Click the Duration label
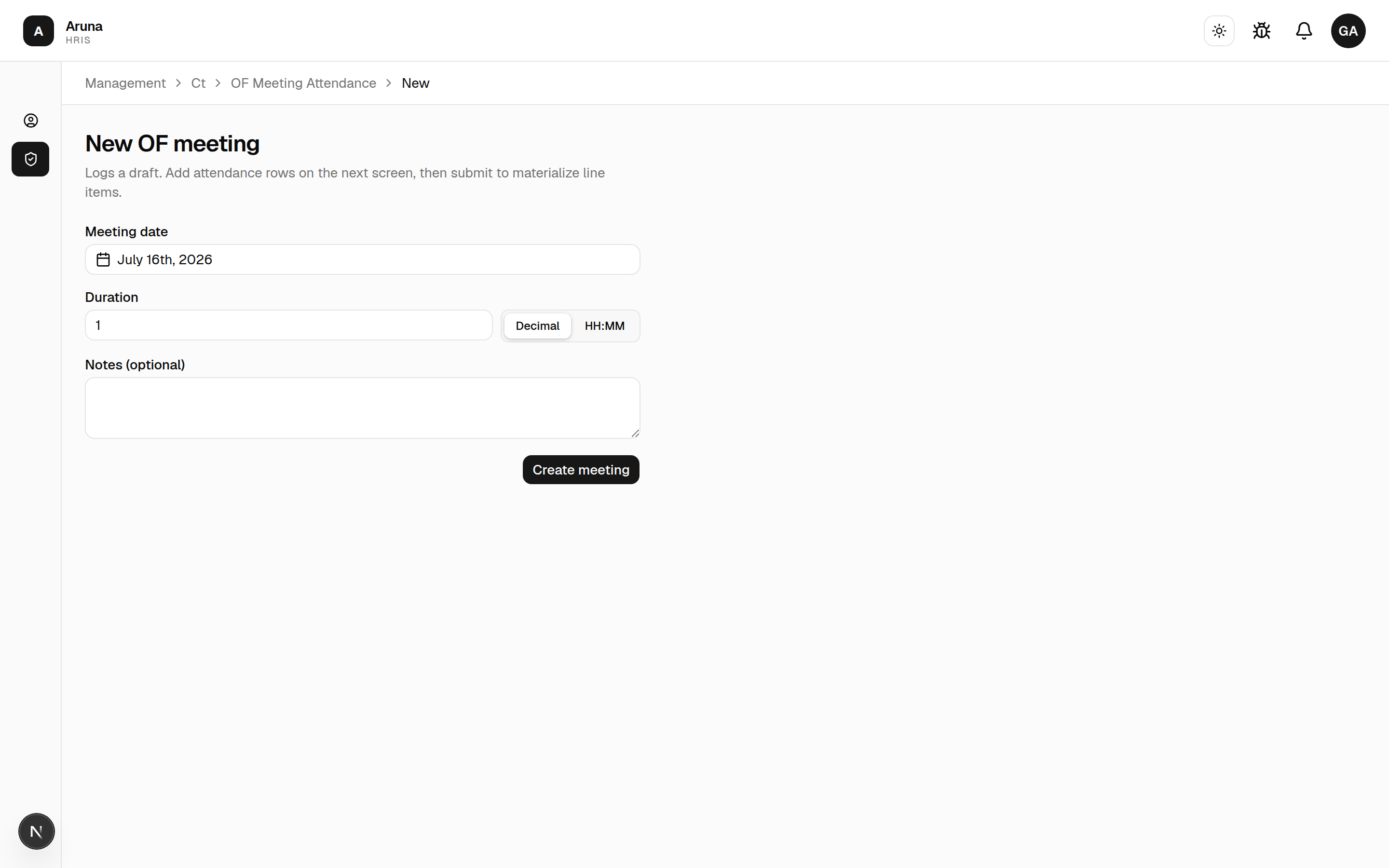The width and height of the screenshot is (1389, 868). click(111, 298)
